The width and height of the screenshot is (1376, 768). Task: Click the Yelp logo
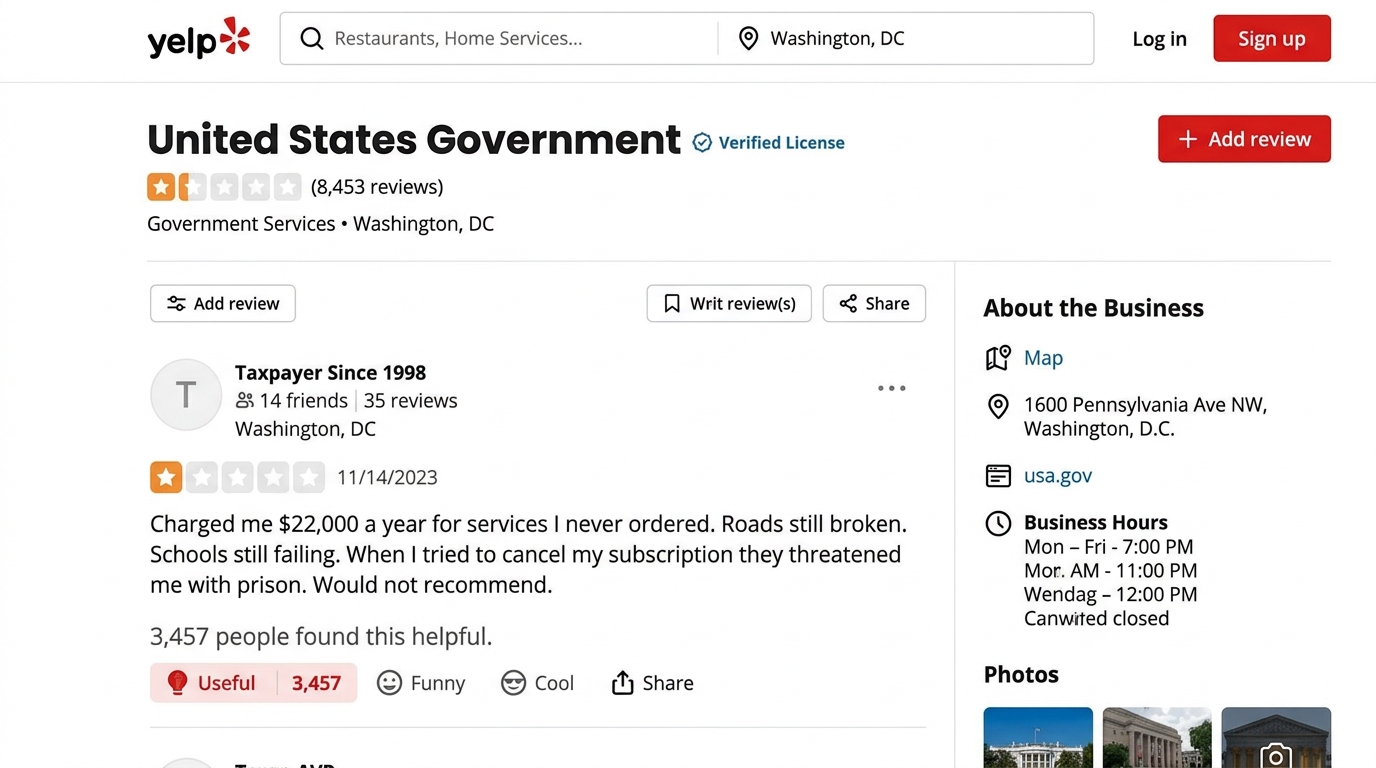(198, 39)
